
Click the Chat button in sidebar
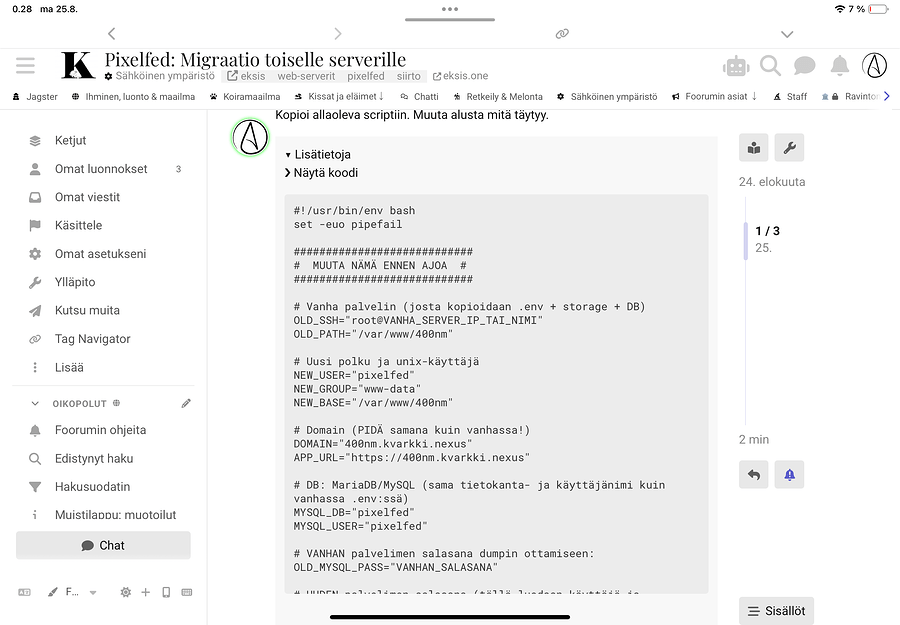[x=103, y=545]
